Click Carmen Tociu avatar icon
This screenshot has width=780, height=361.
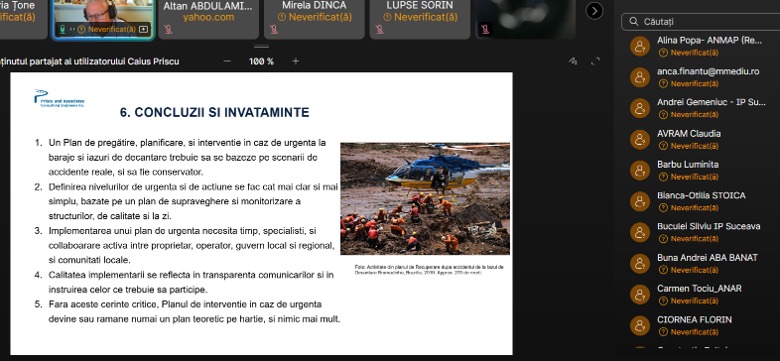(x=640, y=294)
